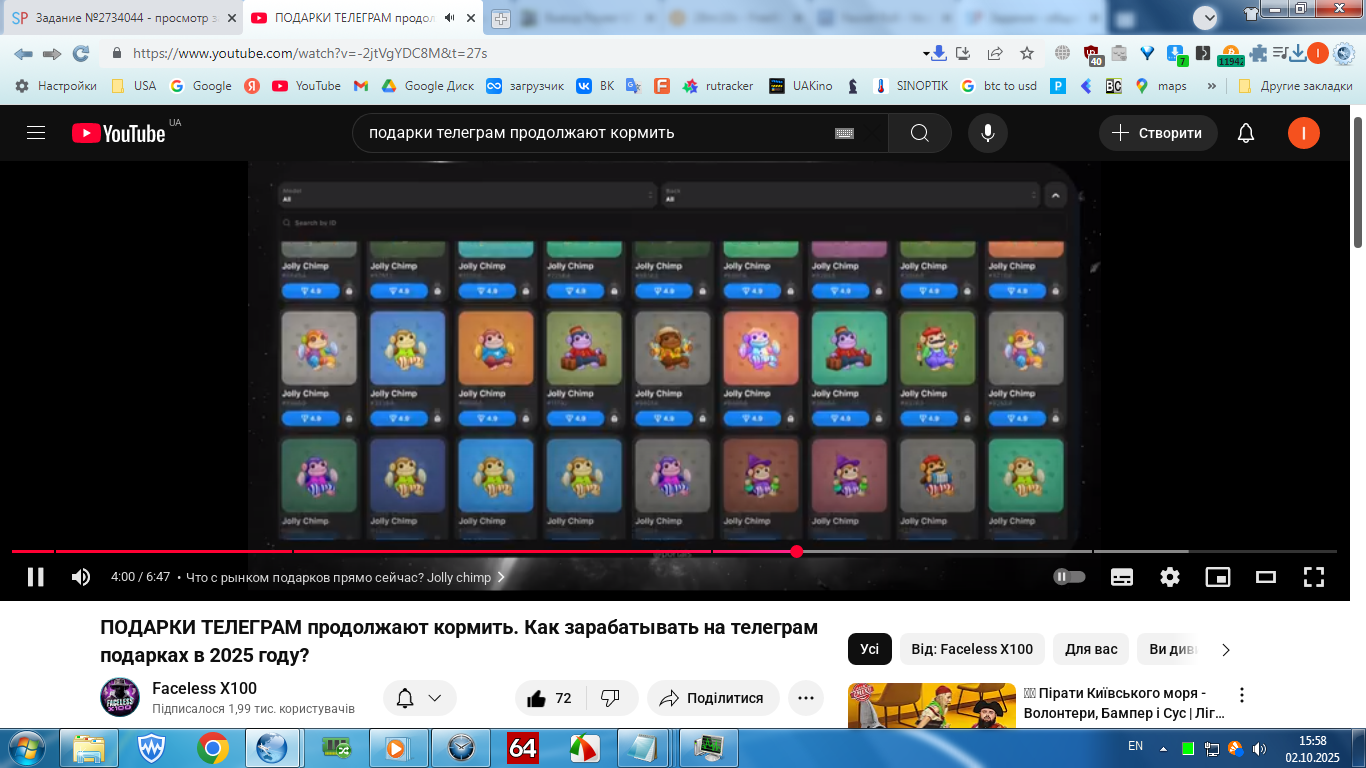Viewport: 1366px width, 768px height.
Task: Open YouTube notifications bell
Action: [1246, 133]
